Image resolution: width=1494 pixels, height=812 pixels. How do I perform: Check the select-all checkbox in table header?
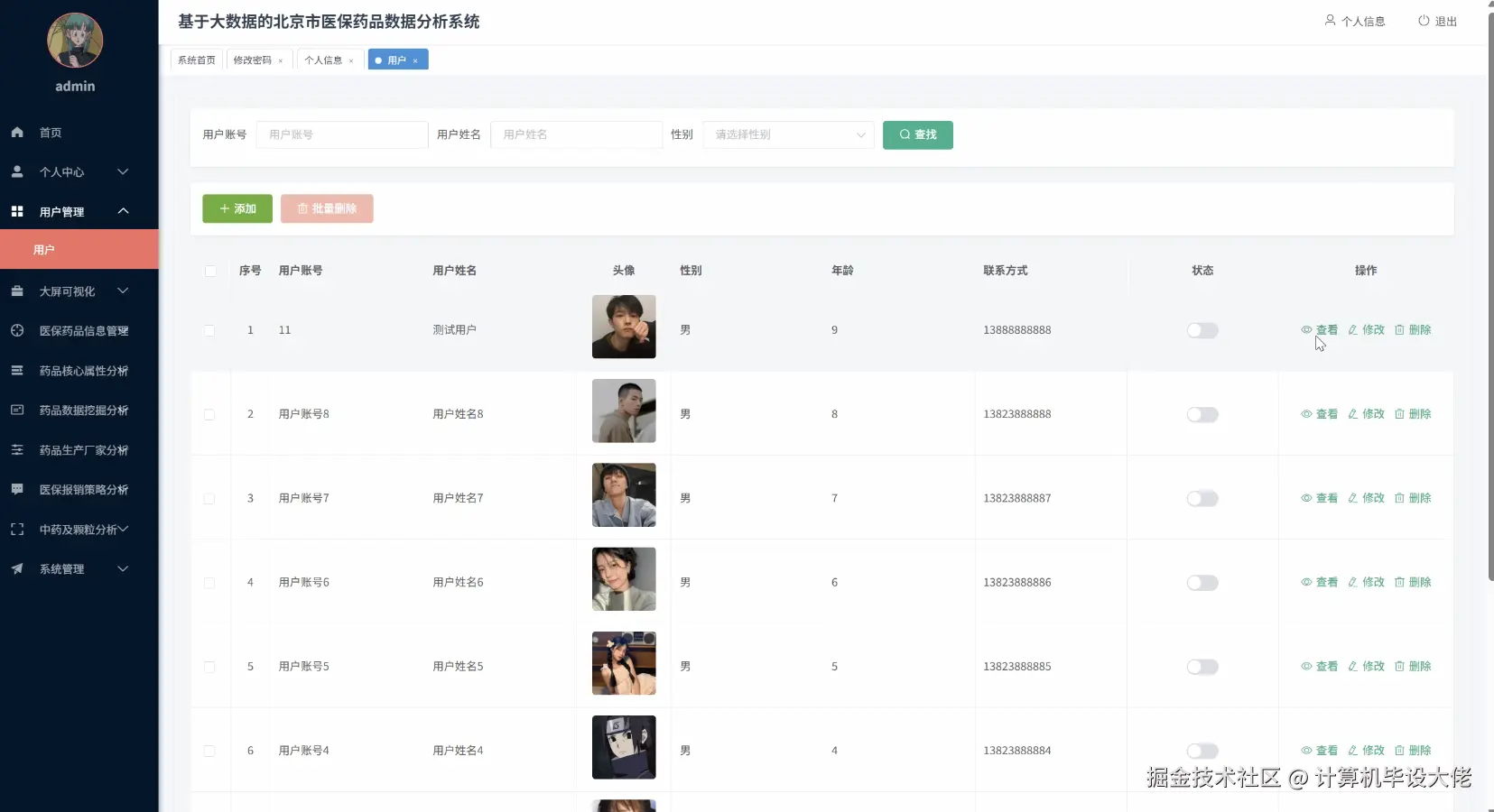coord(209,271)
